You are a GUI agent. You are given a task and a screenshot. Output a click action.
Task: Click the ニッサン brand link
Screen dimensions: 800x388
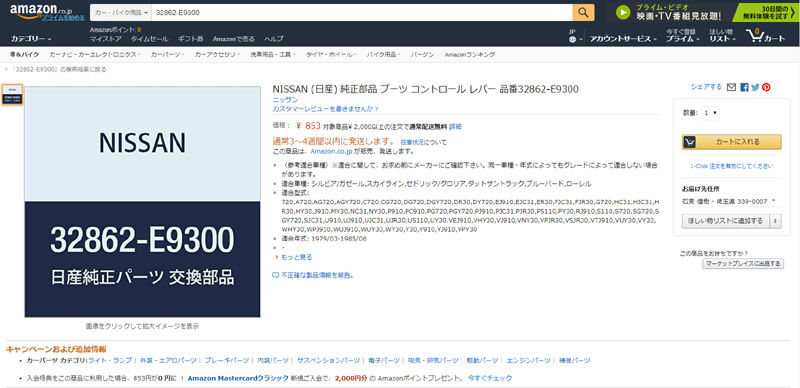click(x=286, y=100)
